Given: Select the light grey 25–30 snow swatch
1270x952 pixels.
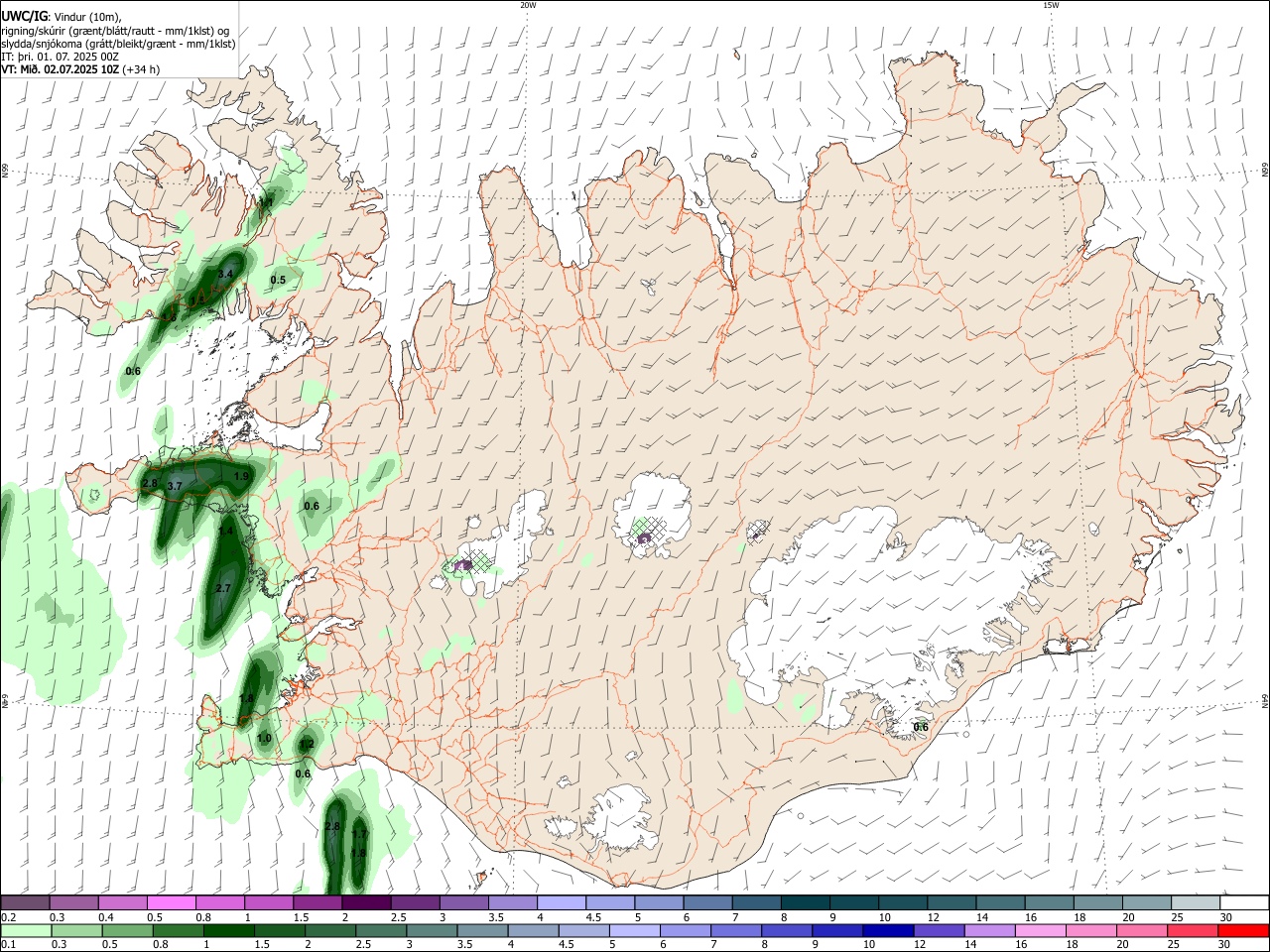Looking at the screenshot, I should (x=1196, y=903).
